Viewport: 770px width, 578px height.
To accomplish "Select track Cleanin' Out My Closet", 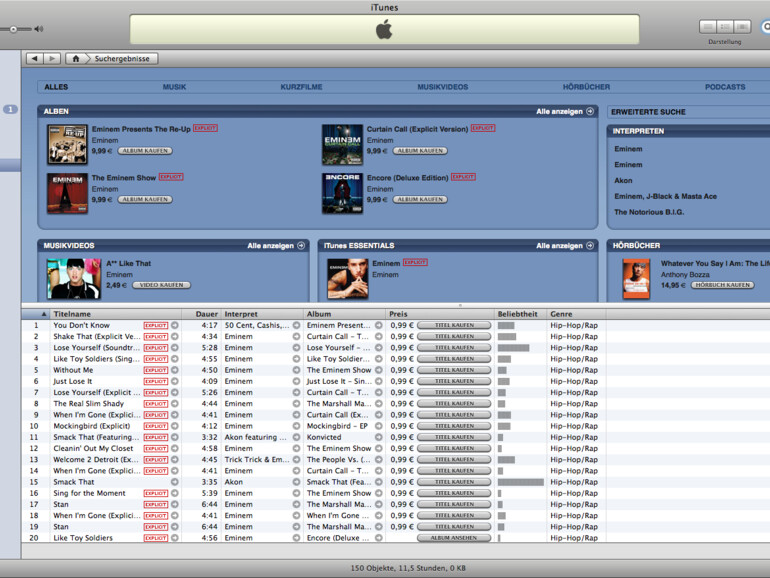I will pos(93,448).
